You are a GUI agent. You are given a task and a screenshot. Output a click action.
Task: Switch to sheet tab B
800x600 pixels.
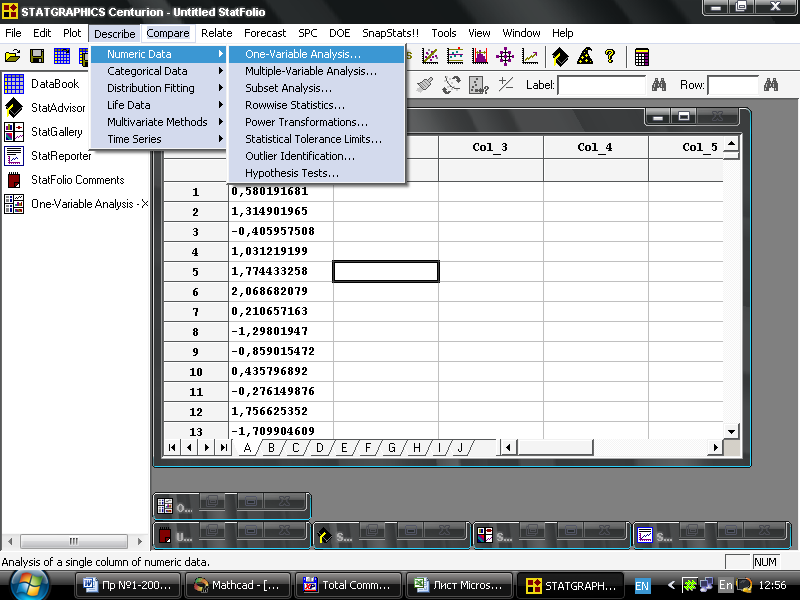tap(271, 447)
